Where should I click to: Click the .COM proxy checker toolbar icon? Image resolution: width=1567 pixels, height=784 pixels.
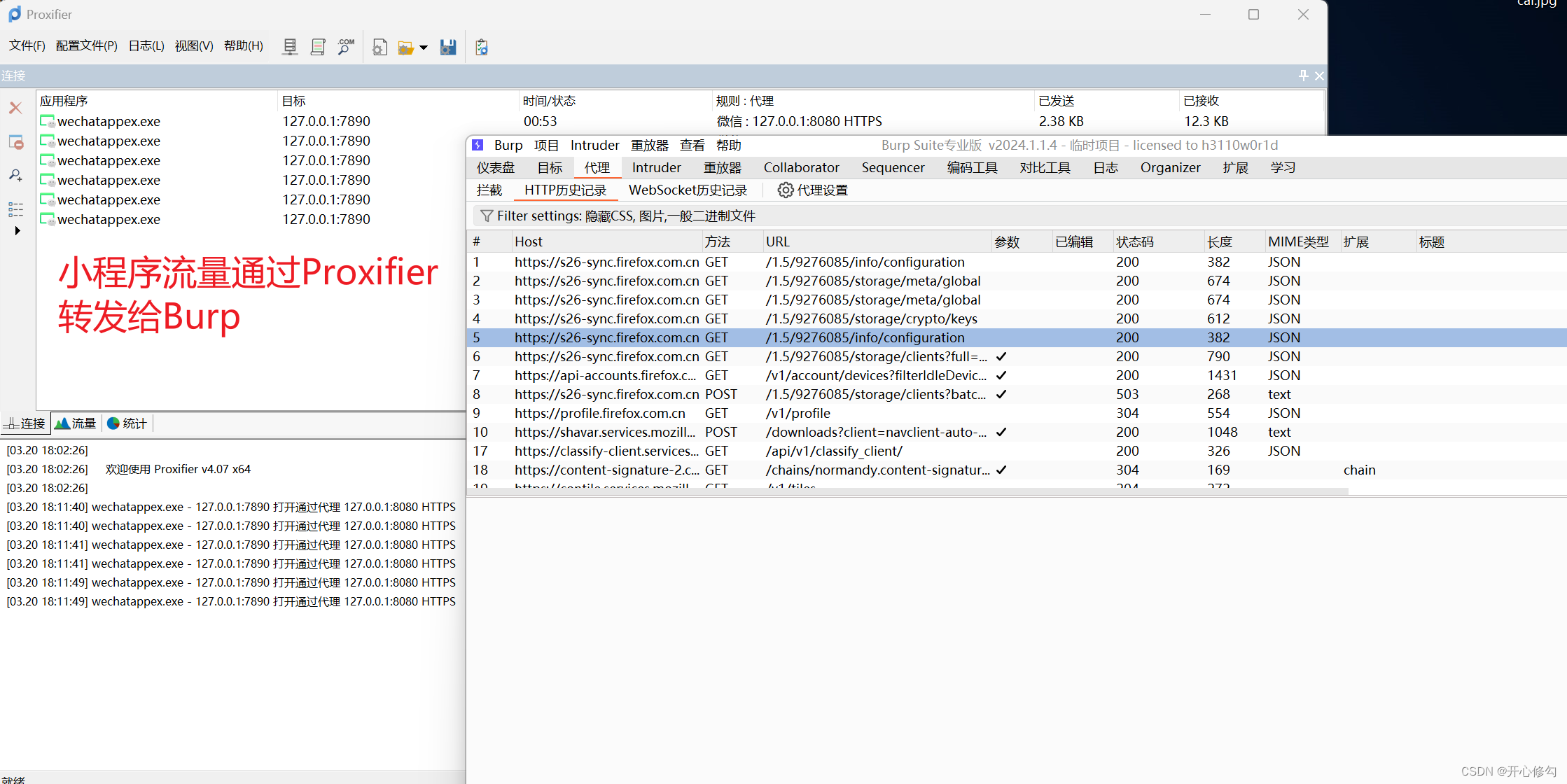[x=345, y=47]
